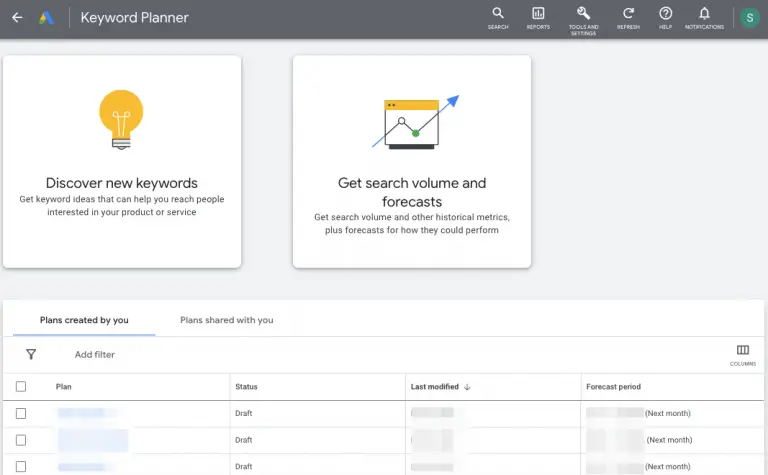Open the account avatar labeled S
The width and height of the screenshot is (768, 475).
coord(749,18)
